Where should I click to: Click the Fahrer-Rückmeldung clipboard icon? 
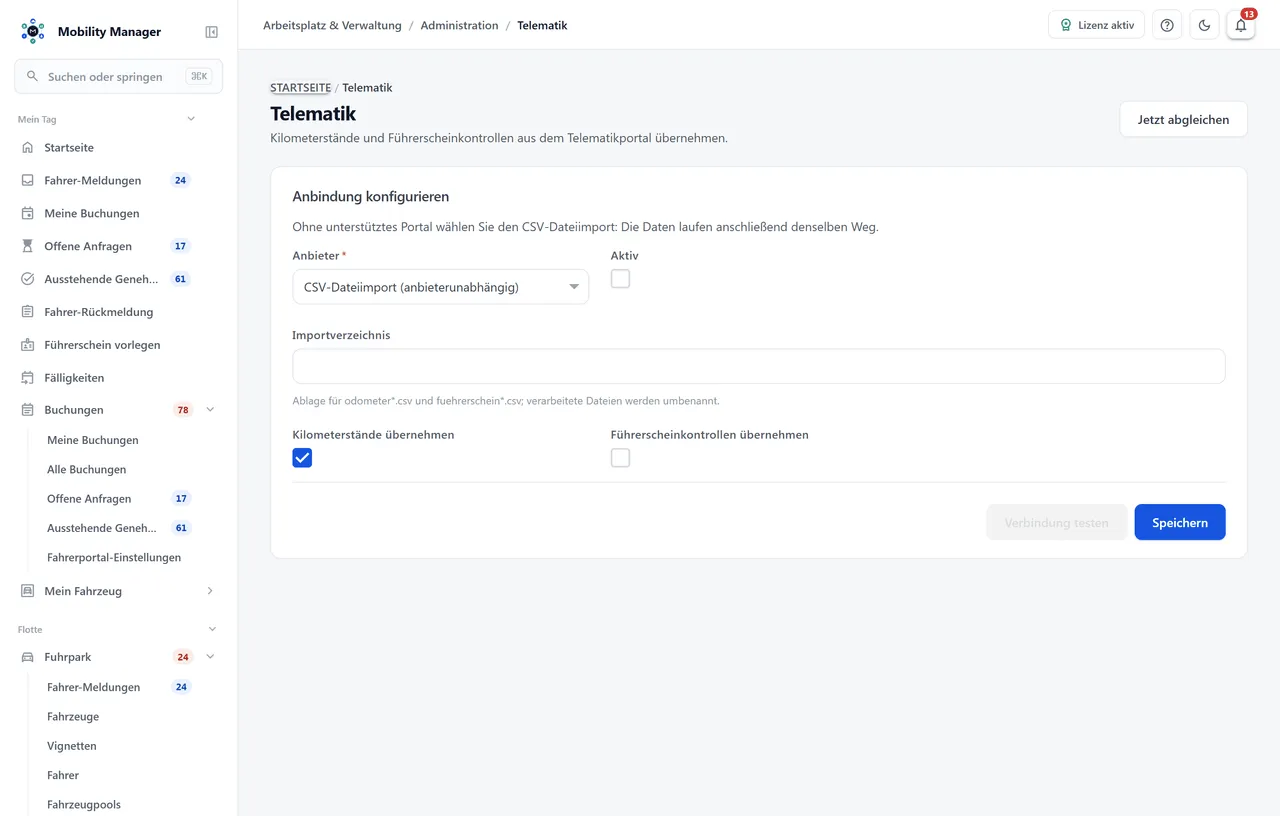pos(28,312)
